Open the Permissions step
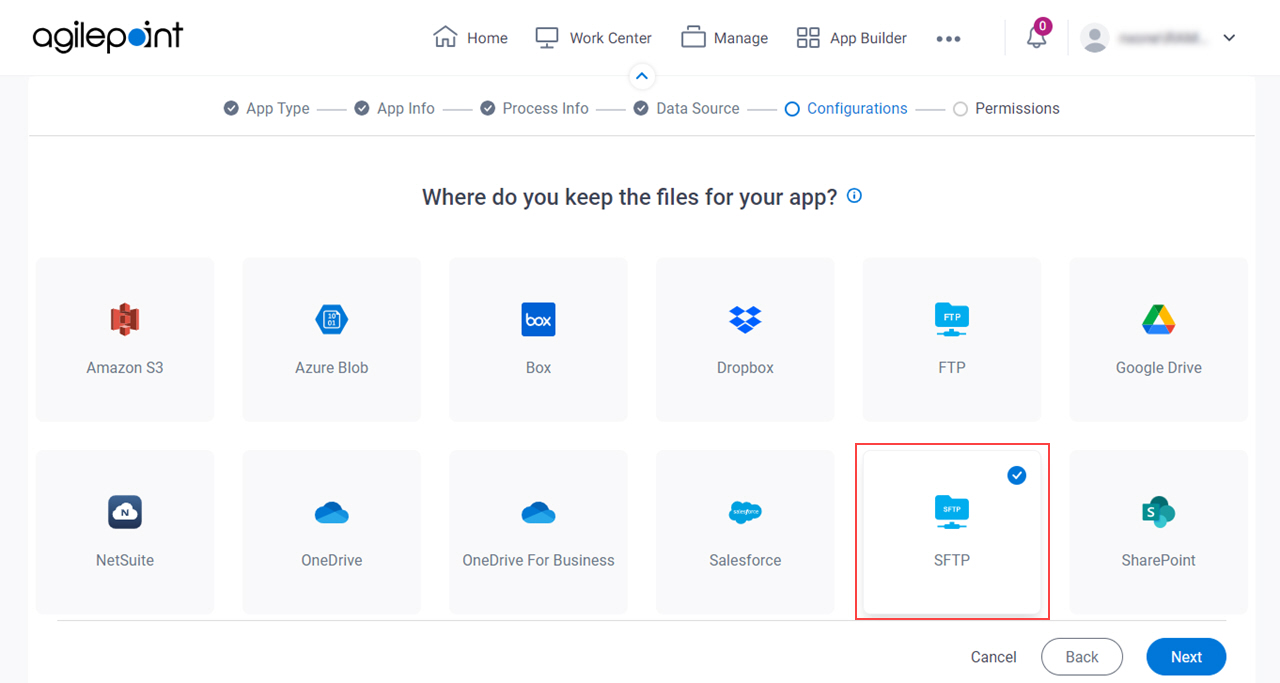1280x683 pixels. 1006,108
